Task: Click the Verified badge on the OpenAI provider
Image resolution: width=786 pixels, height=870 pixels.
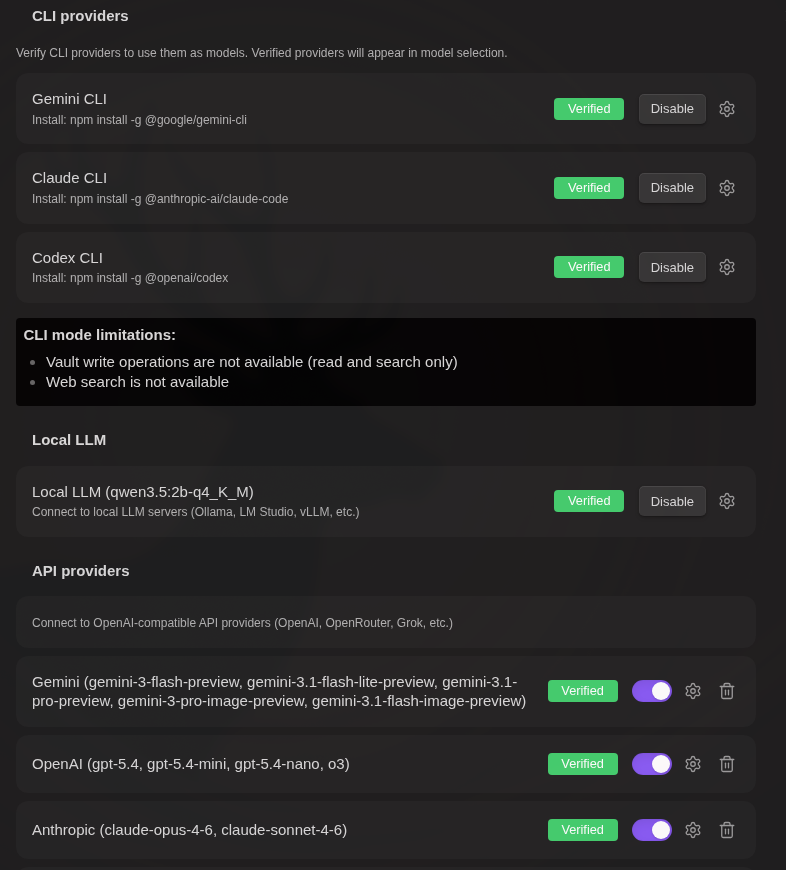Action: 583,764
